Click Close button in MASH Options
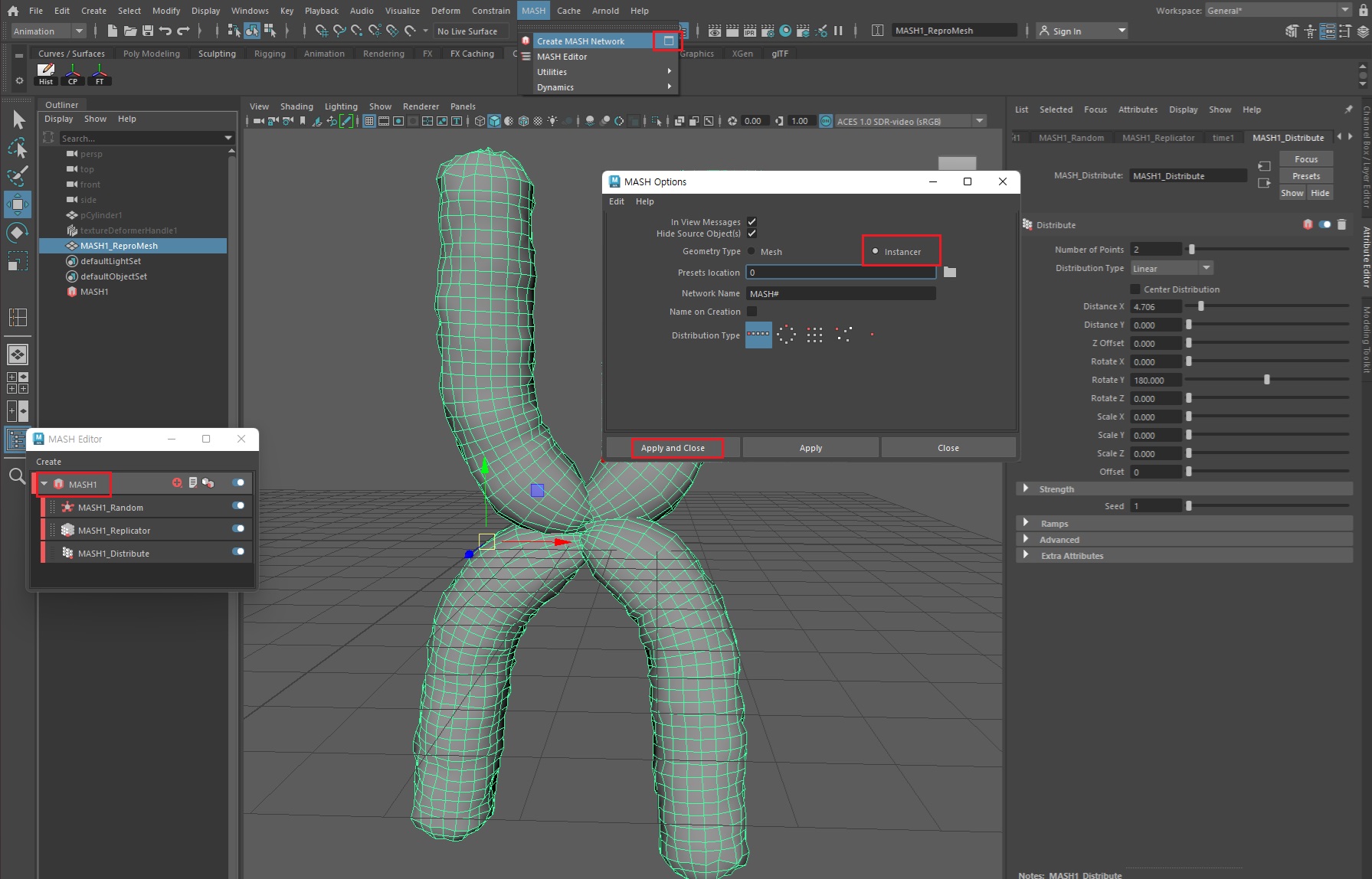The image size is (1372, 879). tap(948, 448)
